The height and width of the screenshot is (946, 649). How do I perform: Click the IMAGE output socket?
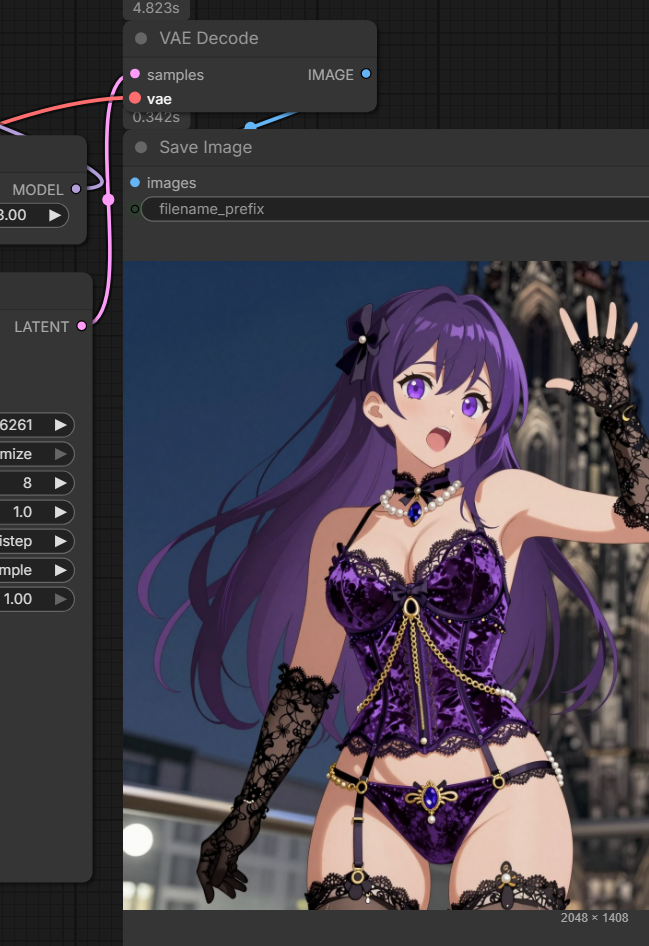click(365, 75)
